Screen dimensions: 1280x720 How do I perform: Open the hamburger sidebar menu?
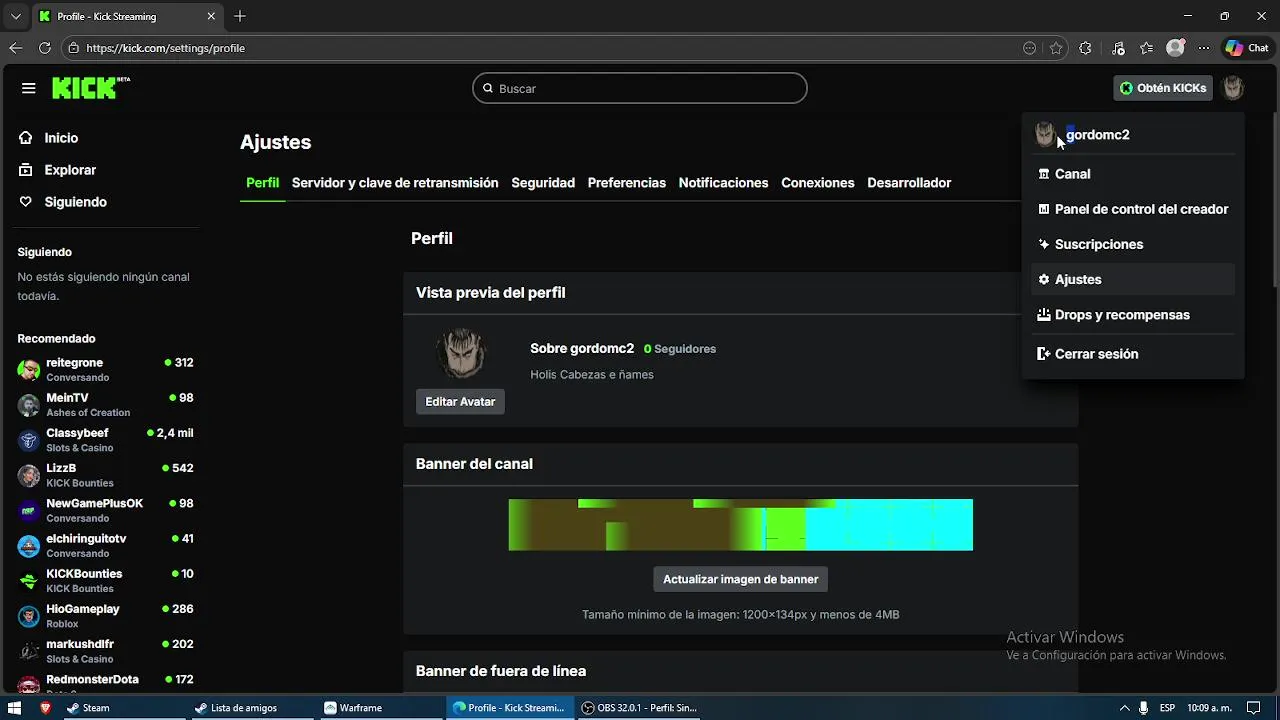coord(29,88)
